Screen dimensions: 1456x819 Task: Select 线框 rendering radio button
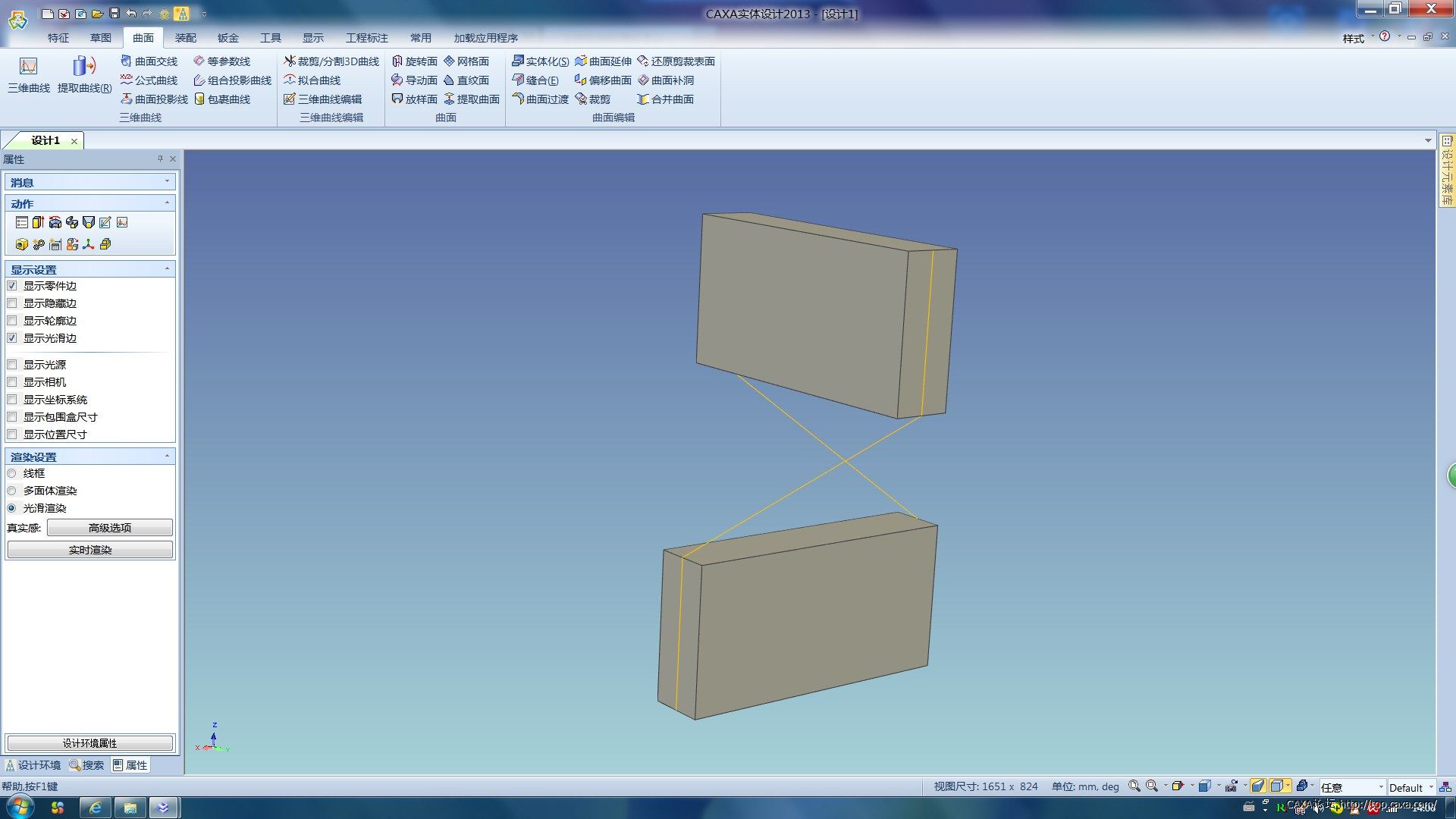coord(12,473)
